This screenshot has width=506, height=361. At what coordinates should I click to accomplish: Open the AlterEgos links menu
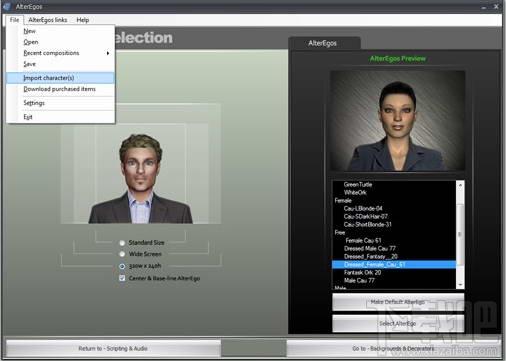coord(48,20)
